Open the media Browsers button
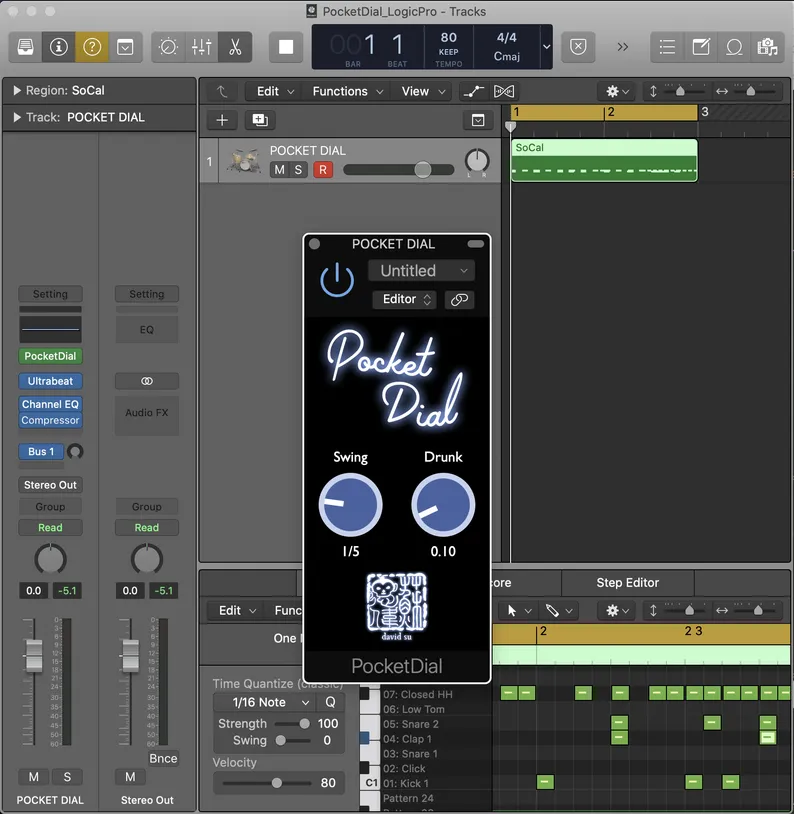The image size is (794, 814). point(767,47)
